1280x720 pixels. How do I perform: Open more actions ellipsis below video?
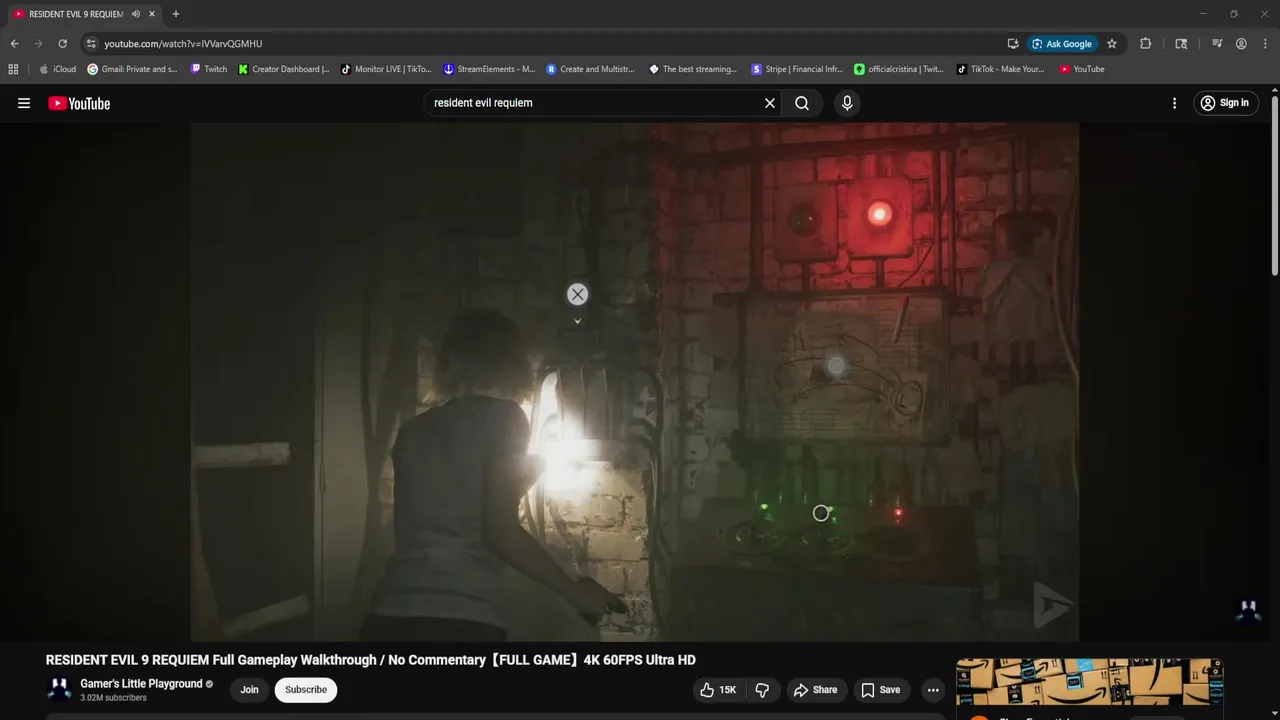click(x=933, y=690)
